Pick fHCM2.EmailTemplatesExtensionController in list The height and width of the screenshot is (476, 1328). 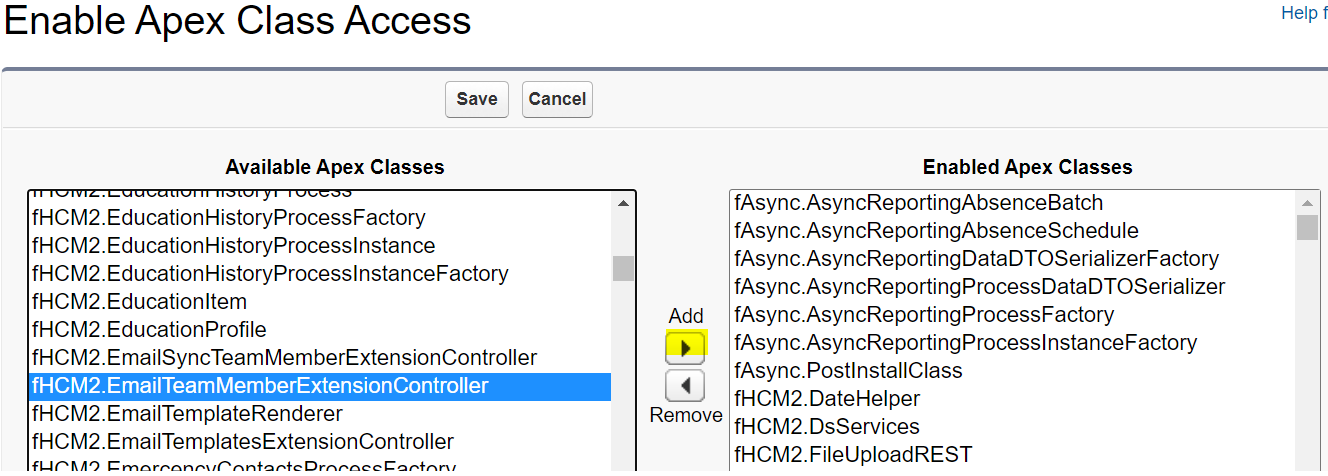click(243, 442)
